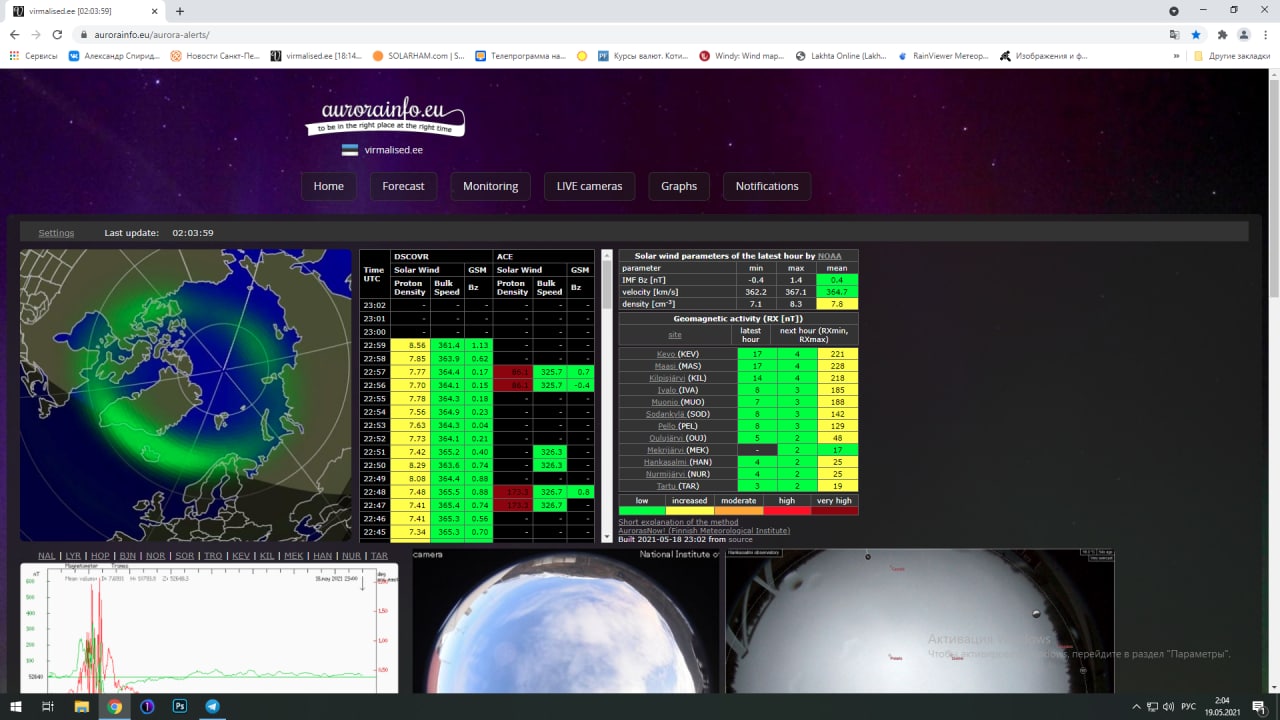Open the NOAA link in table header
Image resolution: width=1280 pixels, height=720 pixels.
(x=830, y=256)
